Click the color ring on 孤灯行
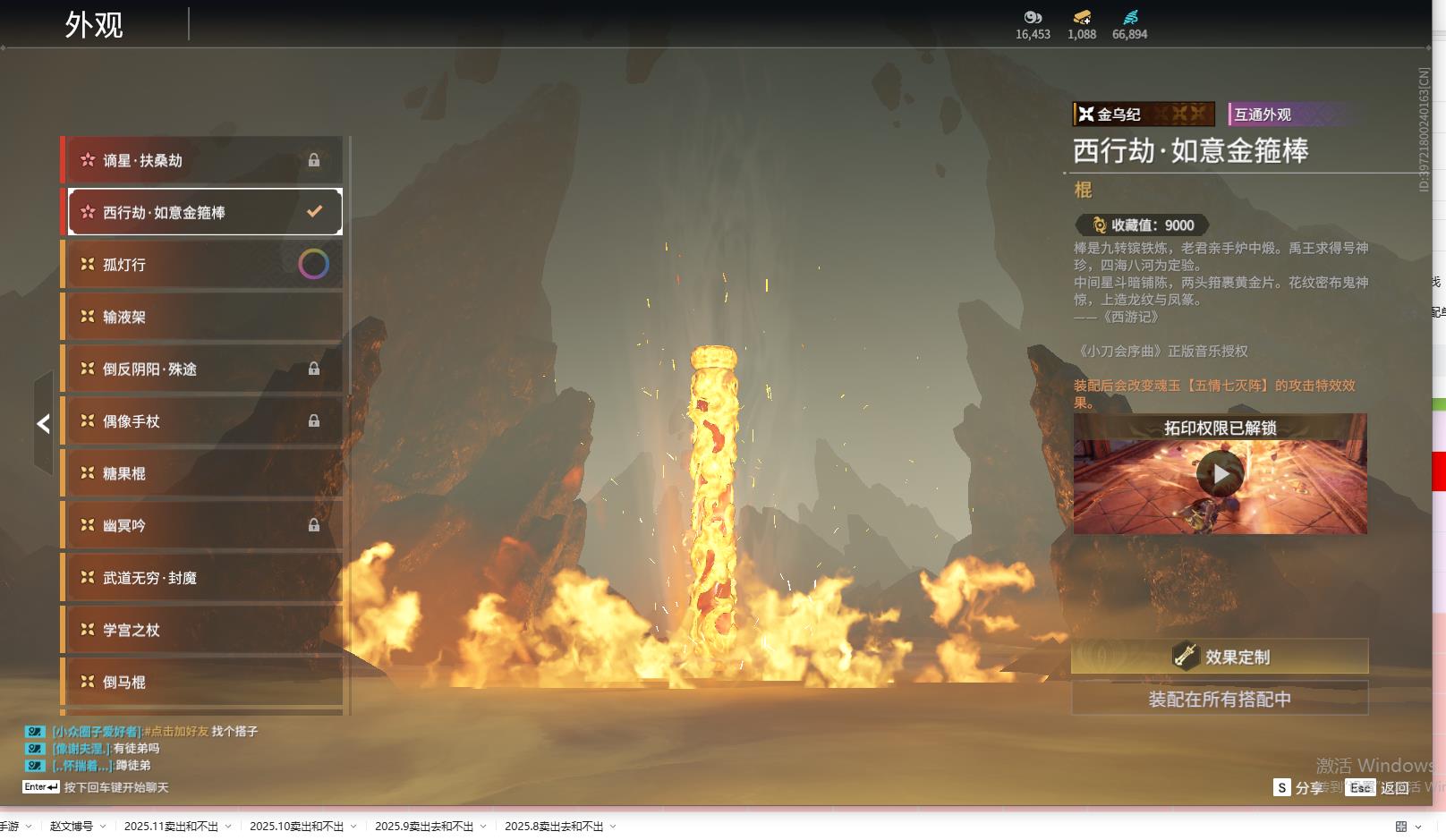 313,264
